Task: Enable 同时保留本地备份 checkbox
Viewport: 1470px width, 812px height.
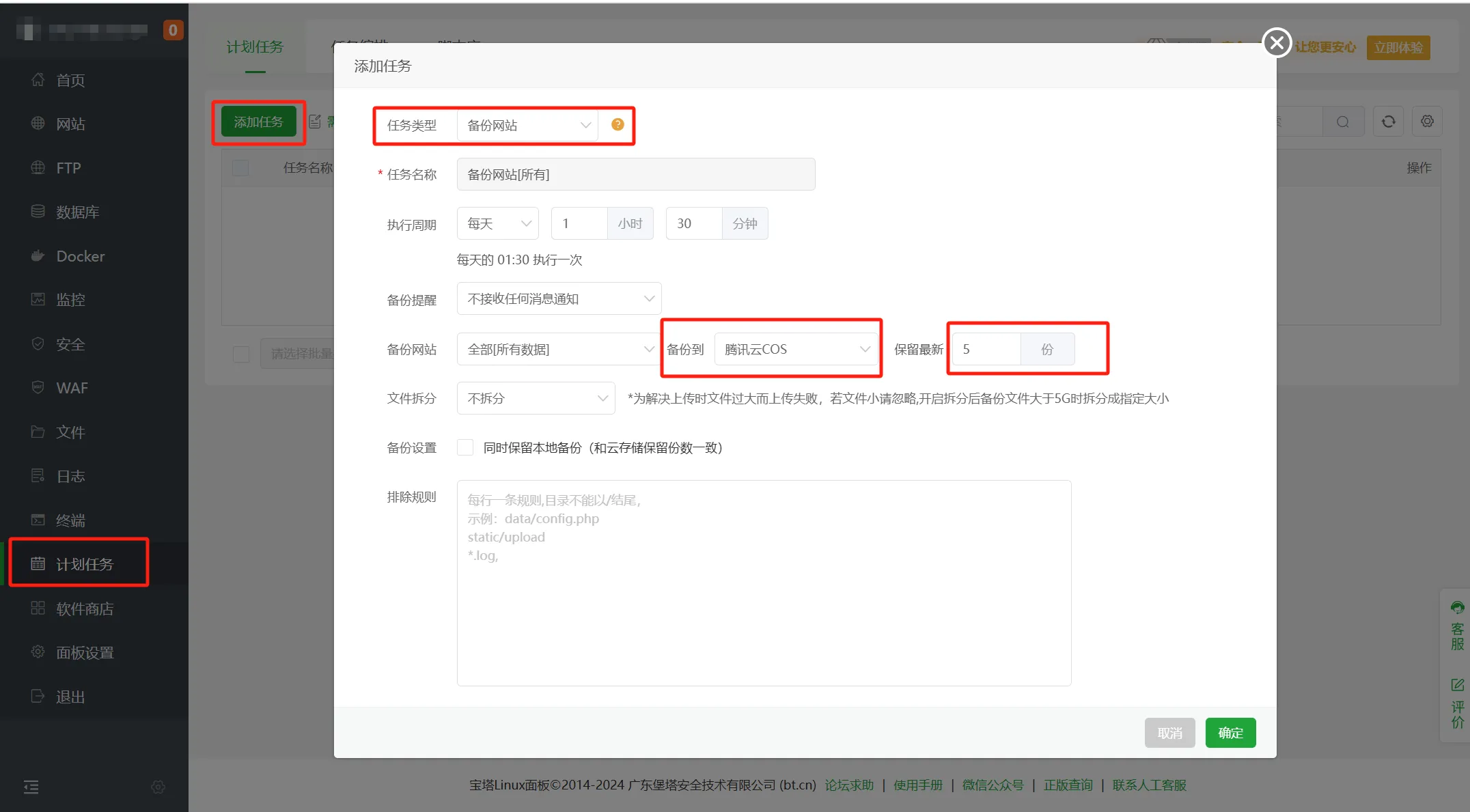Action: point(465,447)
